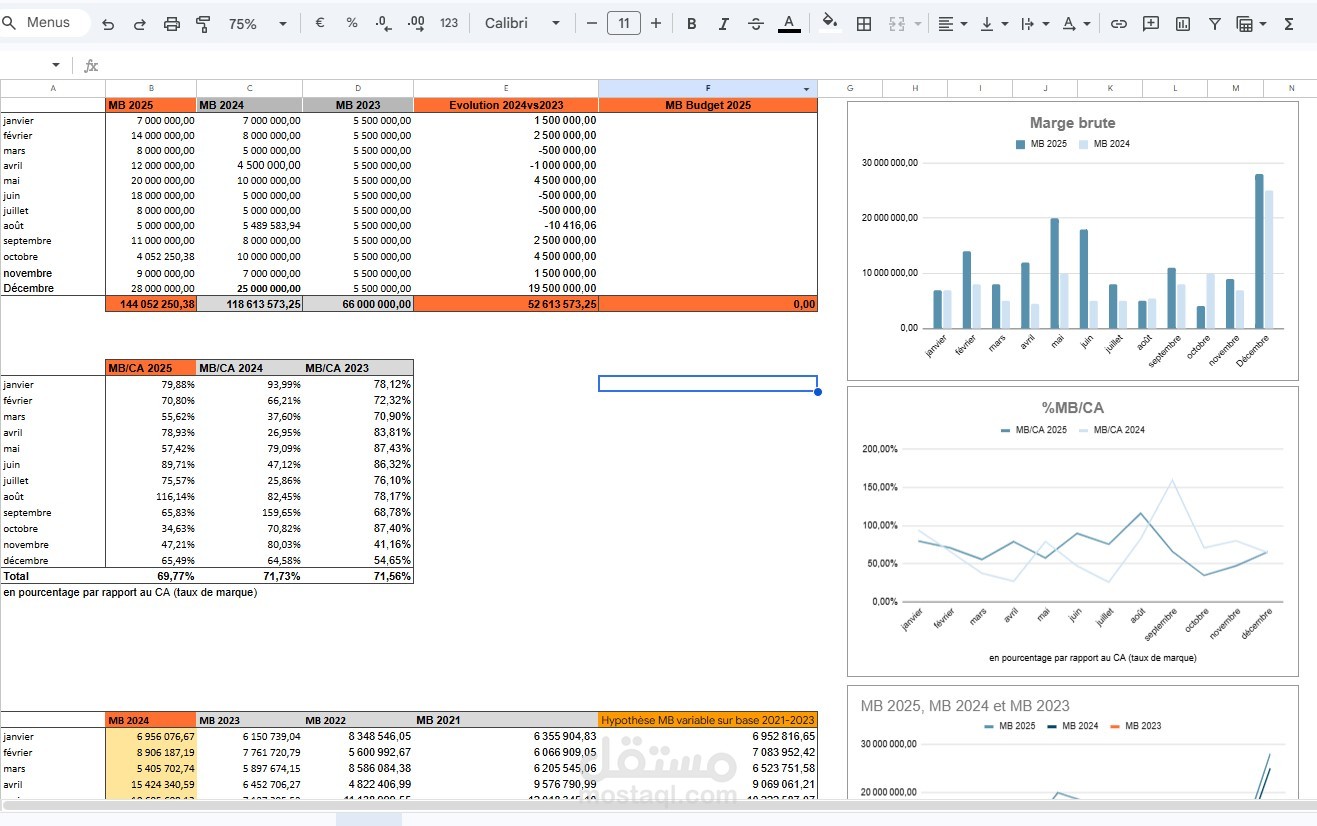Click total cell 118 613 573,25

coord(250,304)
